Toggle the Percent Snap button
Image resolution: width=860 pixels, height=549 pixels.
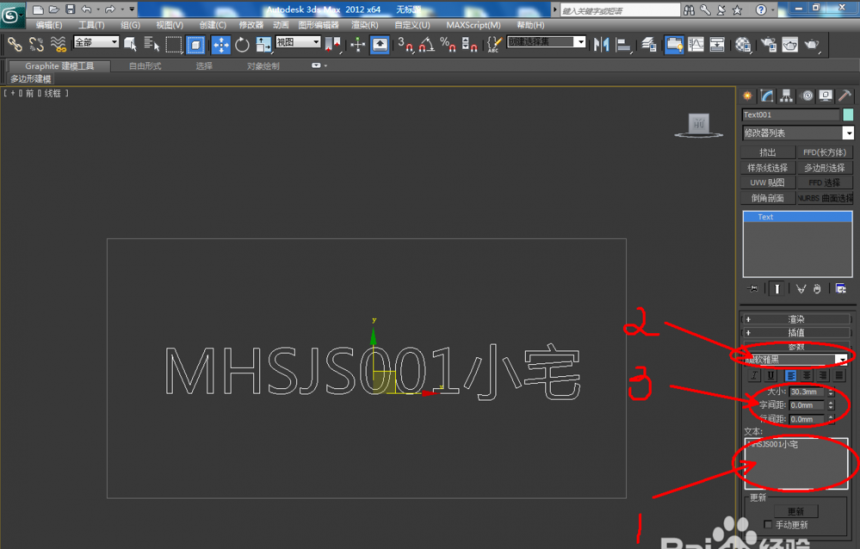(448, 44)
